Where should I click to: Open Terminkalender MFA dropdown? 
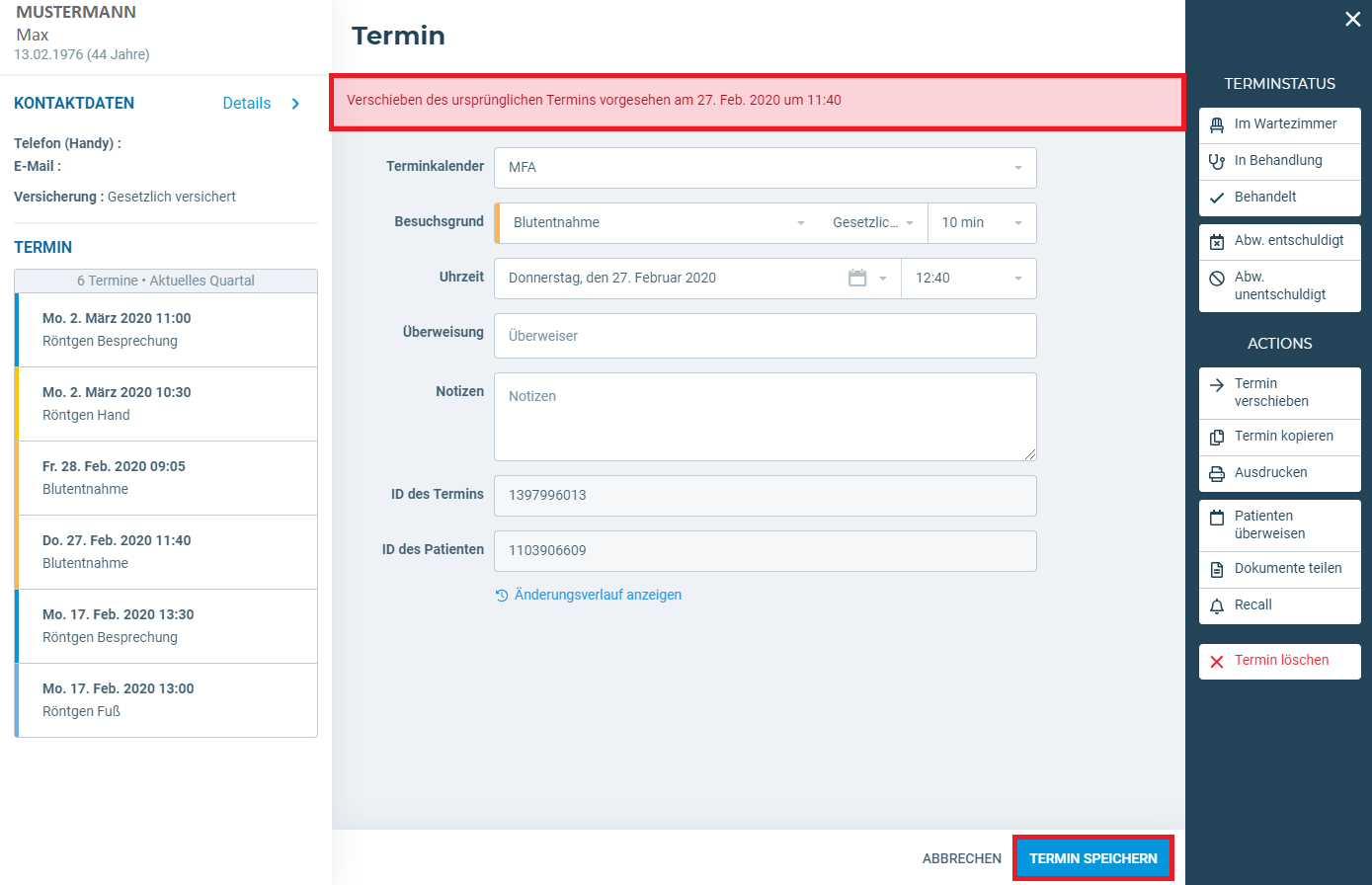[x=766, y=168]
